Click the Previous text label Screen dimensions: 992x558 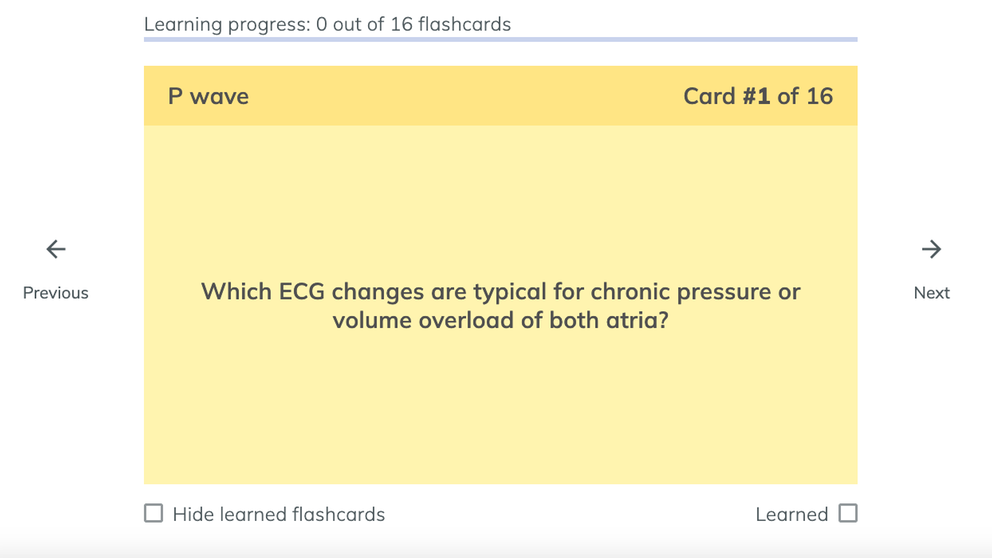pos(56,293)
